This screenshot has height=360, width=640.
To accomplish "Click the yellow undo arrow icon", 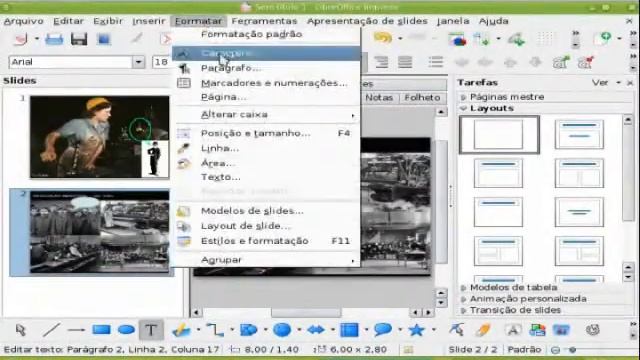I will coord(382,38).
